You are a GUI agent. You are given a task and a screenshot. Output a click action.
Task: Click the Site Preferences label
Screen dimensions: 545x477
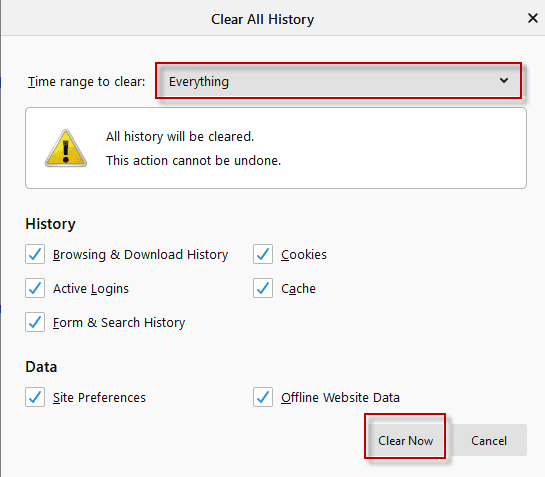pyautogui.click(x=99, y=397)
